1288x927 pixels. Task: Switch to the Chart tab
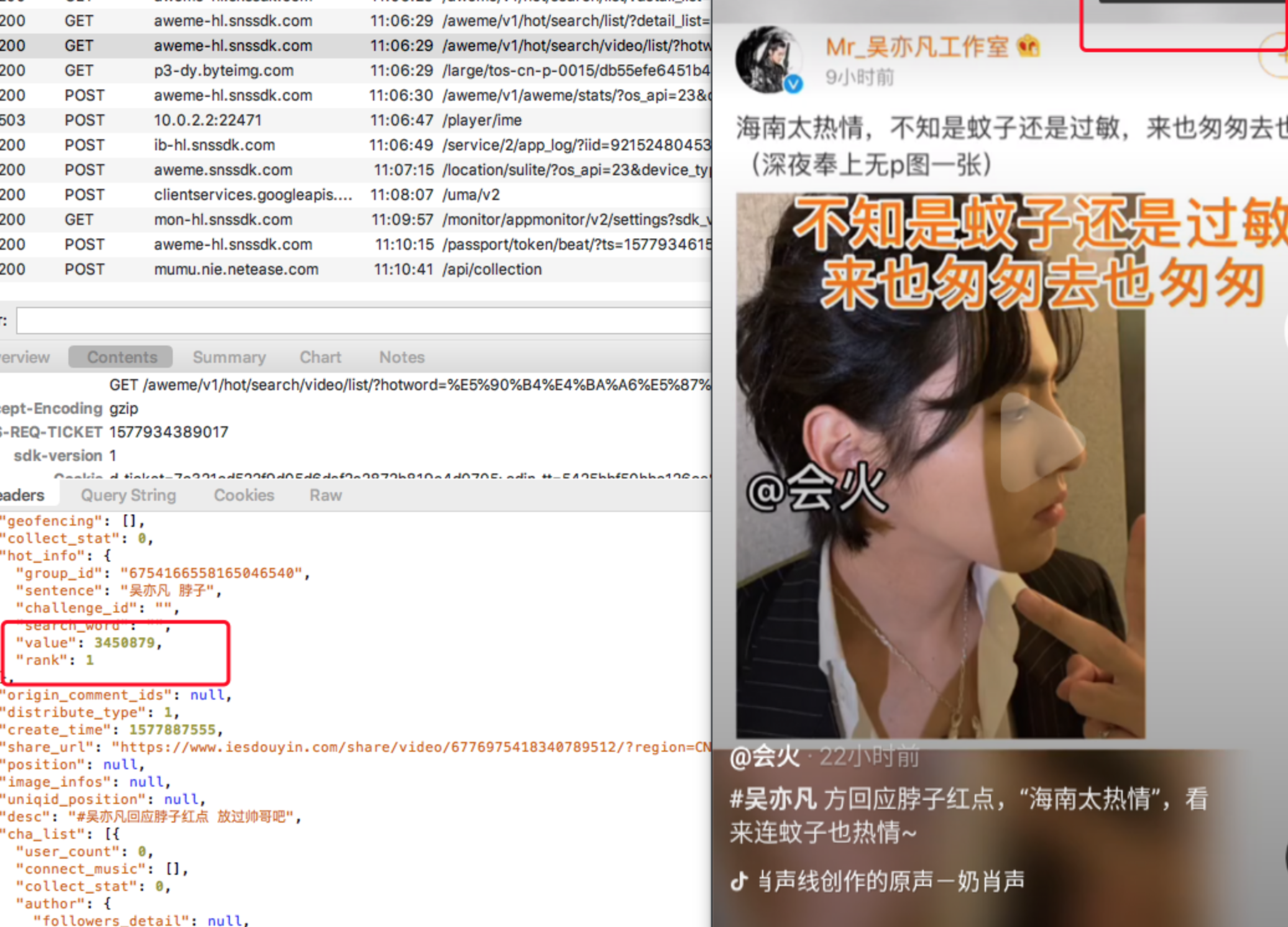coord(320,357)
